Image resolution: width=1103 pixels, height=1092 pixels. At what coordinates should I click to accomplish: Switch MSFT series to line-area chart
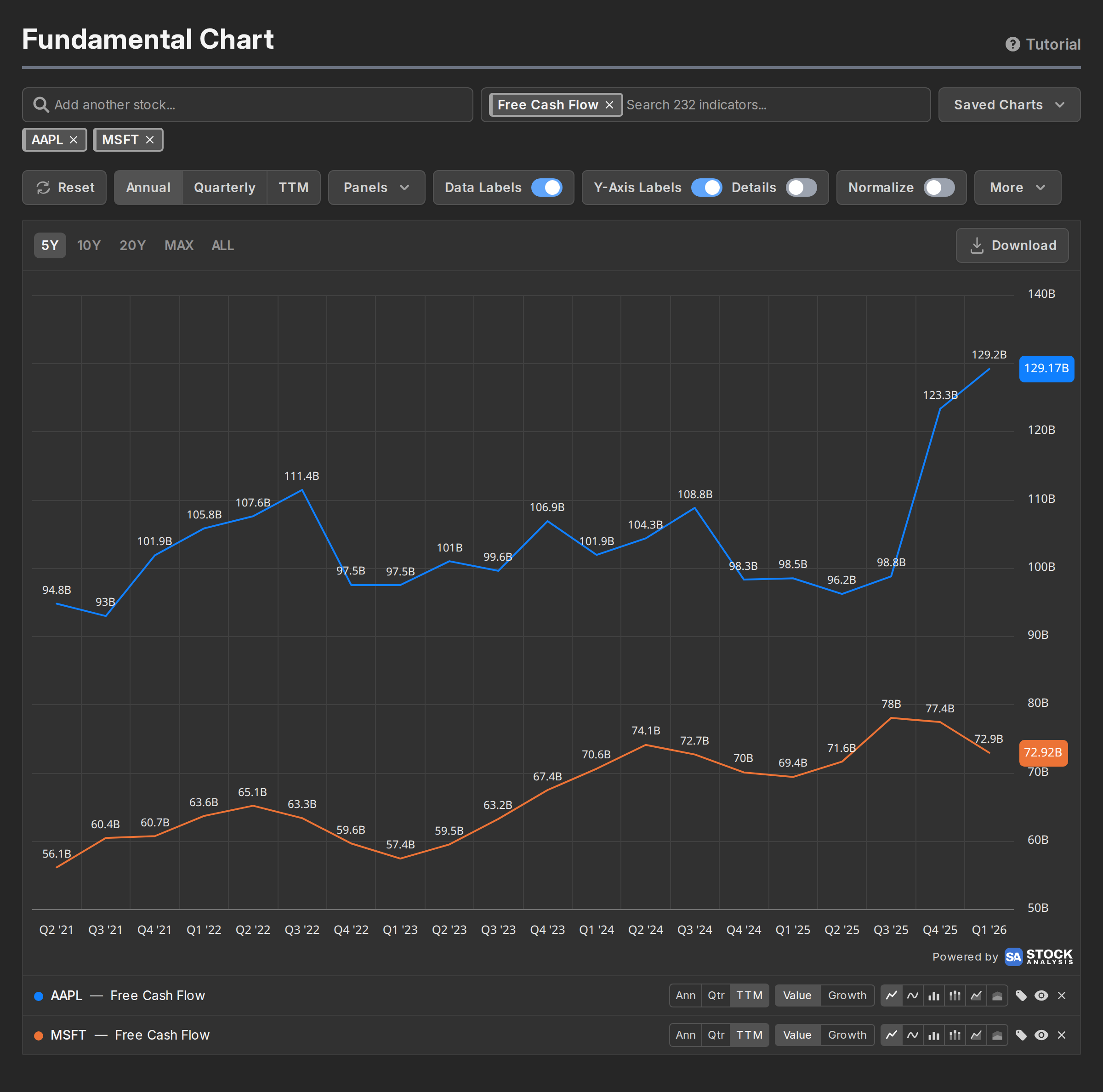(976, 1035)
